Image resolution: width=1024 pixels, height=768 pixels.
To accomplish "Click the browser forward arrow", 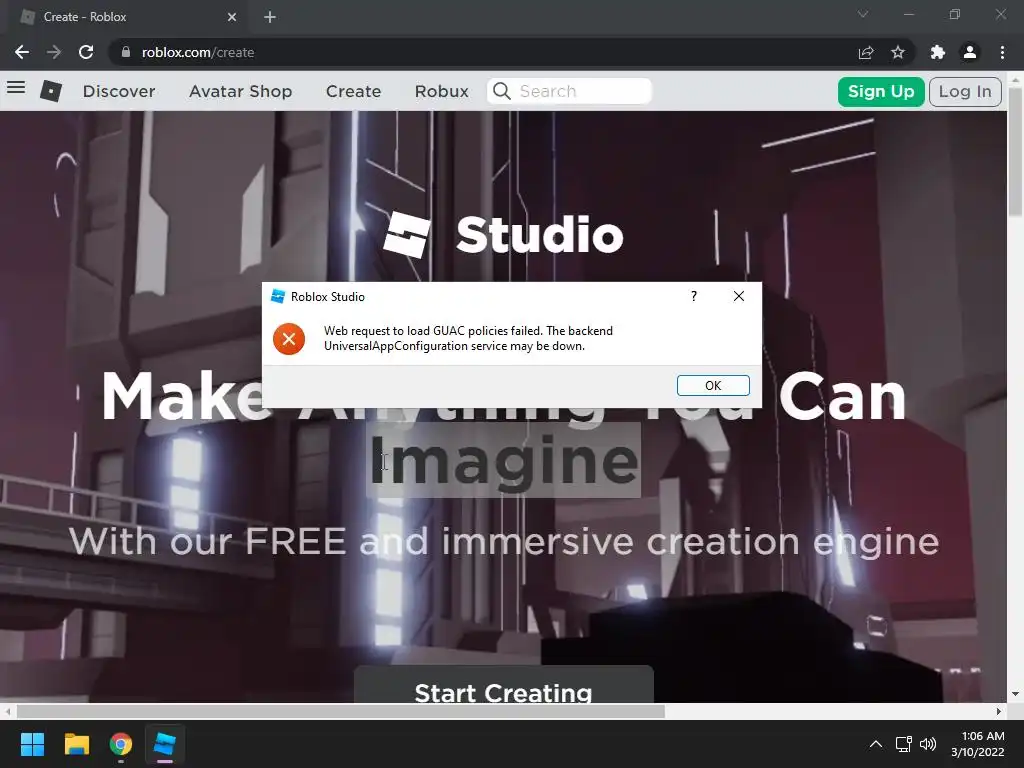I will tap(54, 52).
